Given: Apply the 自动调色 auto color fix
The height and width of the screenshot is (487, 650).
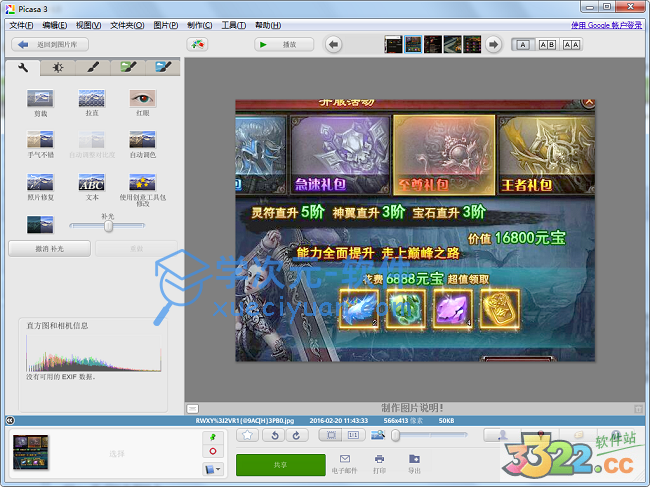Looking at the screenshot, I should coord(143,140).
